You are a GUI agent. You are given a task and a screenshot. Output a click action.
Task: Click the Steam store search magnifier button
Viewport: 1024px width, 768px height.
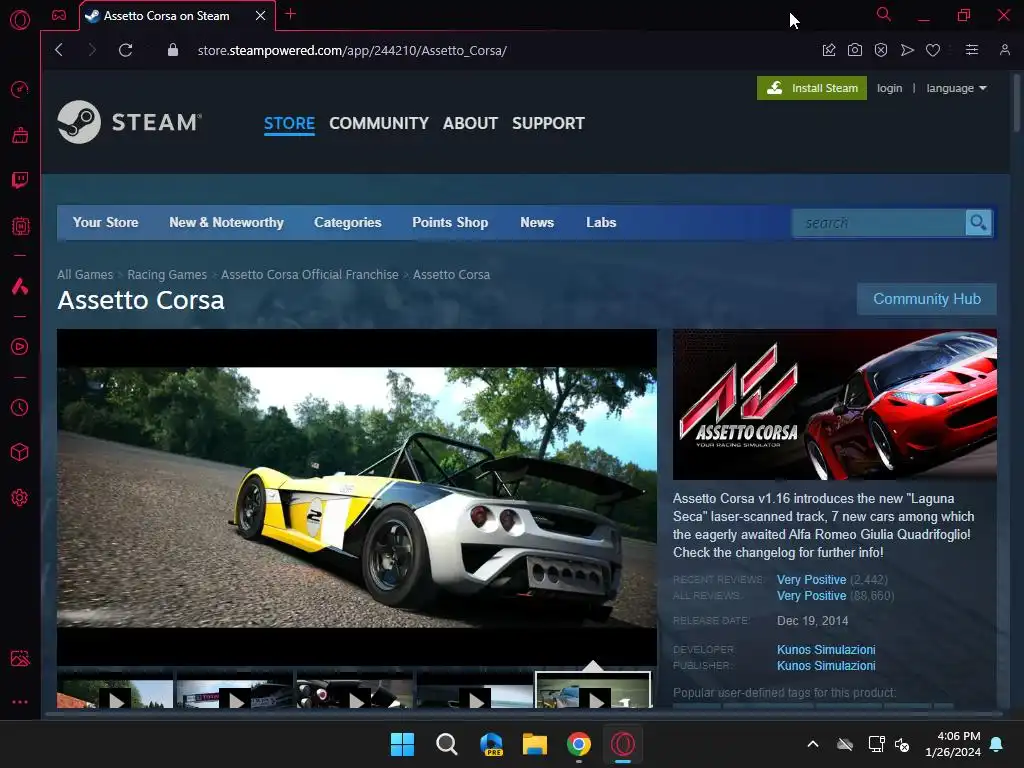tap(978, 223)
